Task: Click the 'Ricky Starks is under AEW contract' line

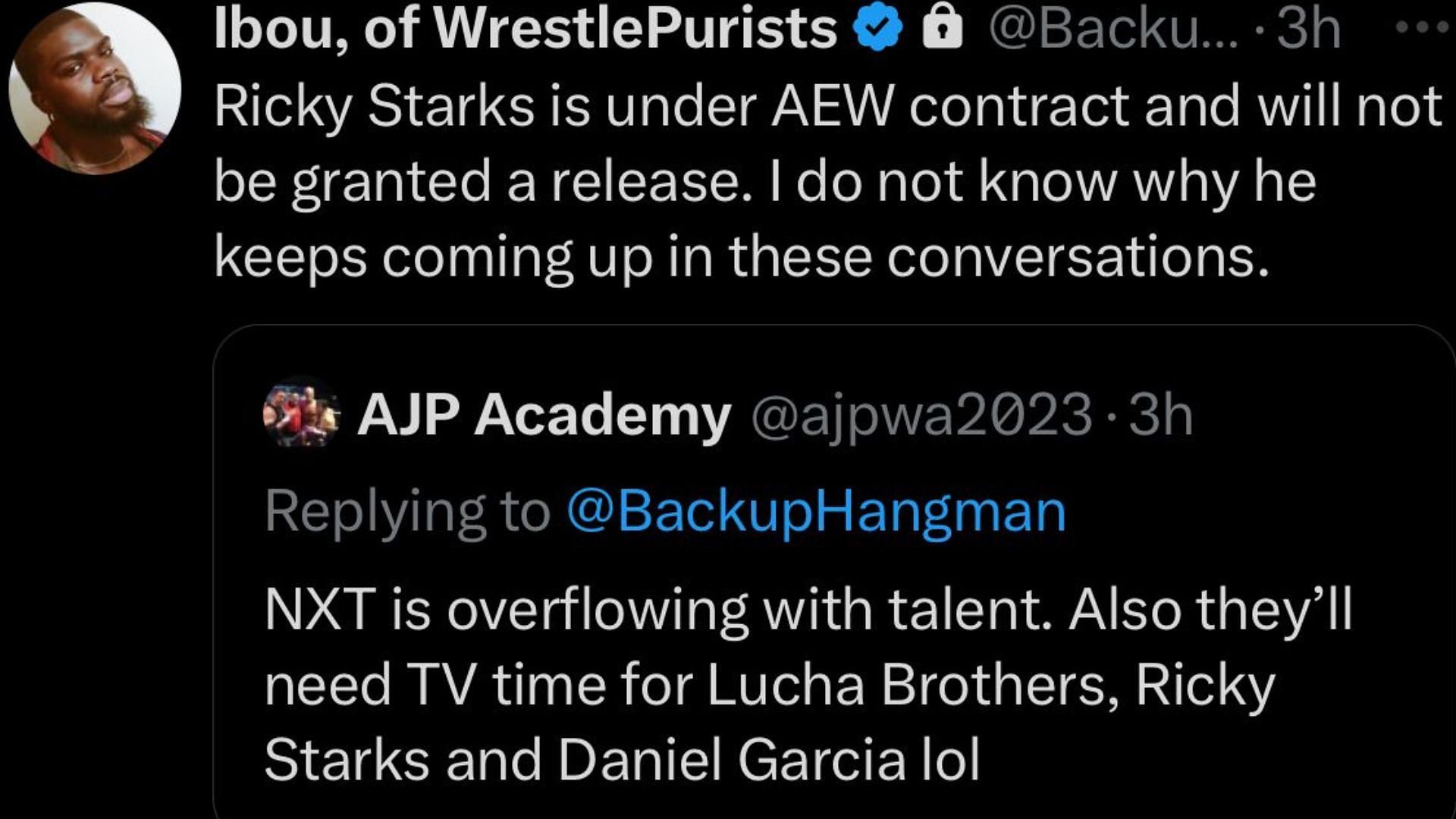Action: 827,106
